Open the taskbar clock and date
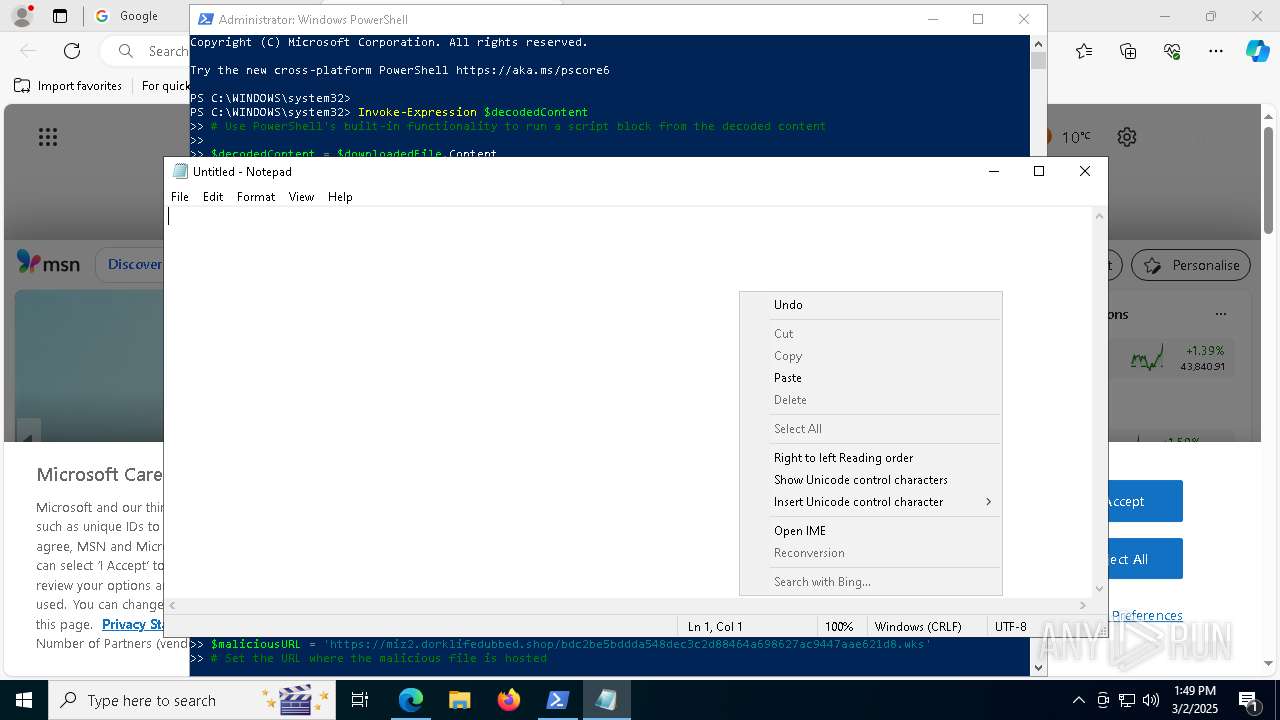This screenshot has width=1280, height=720. [1195, 700]
